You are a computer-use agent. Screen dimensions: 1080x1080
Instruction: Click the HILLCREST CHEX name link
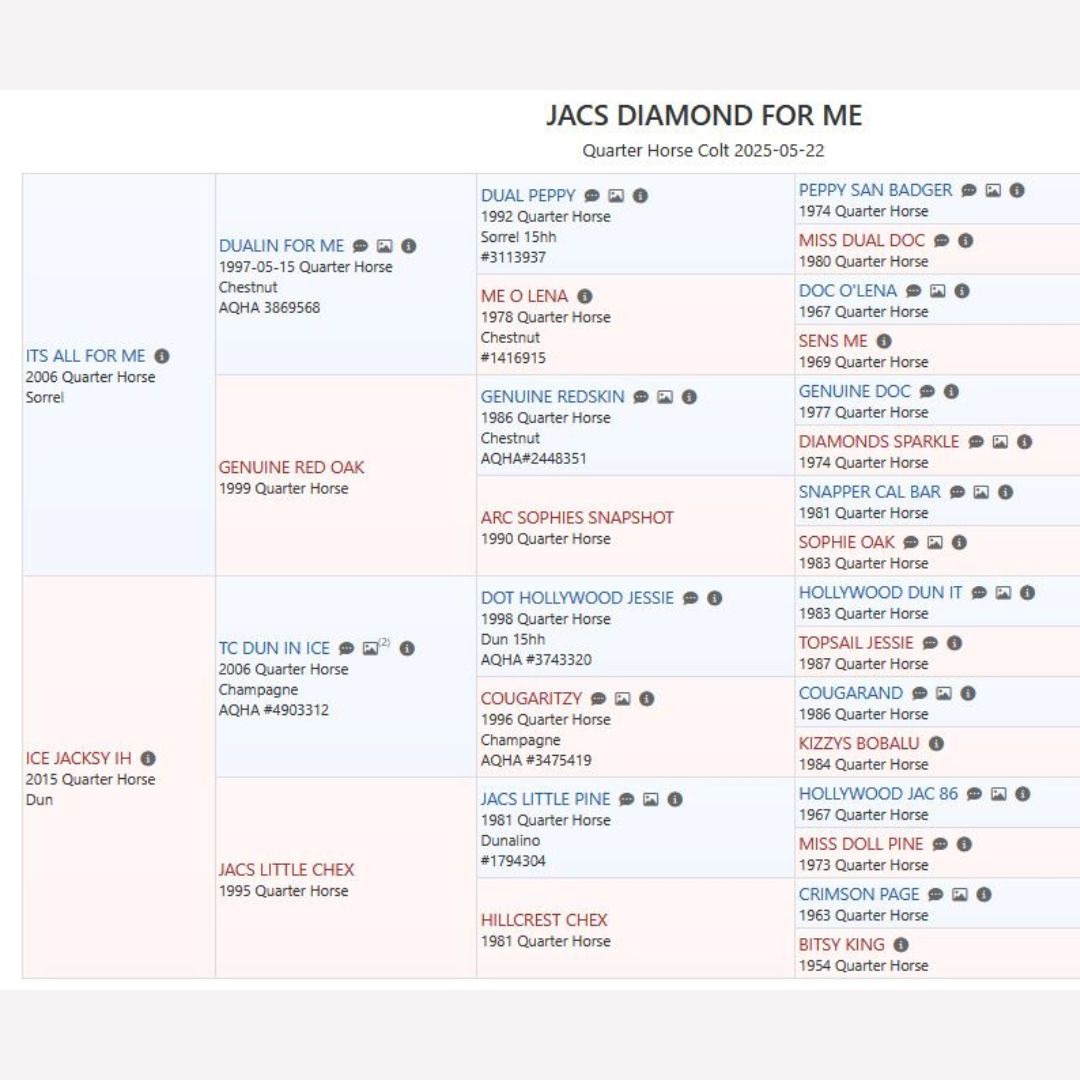click(x=544, y=920)
